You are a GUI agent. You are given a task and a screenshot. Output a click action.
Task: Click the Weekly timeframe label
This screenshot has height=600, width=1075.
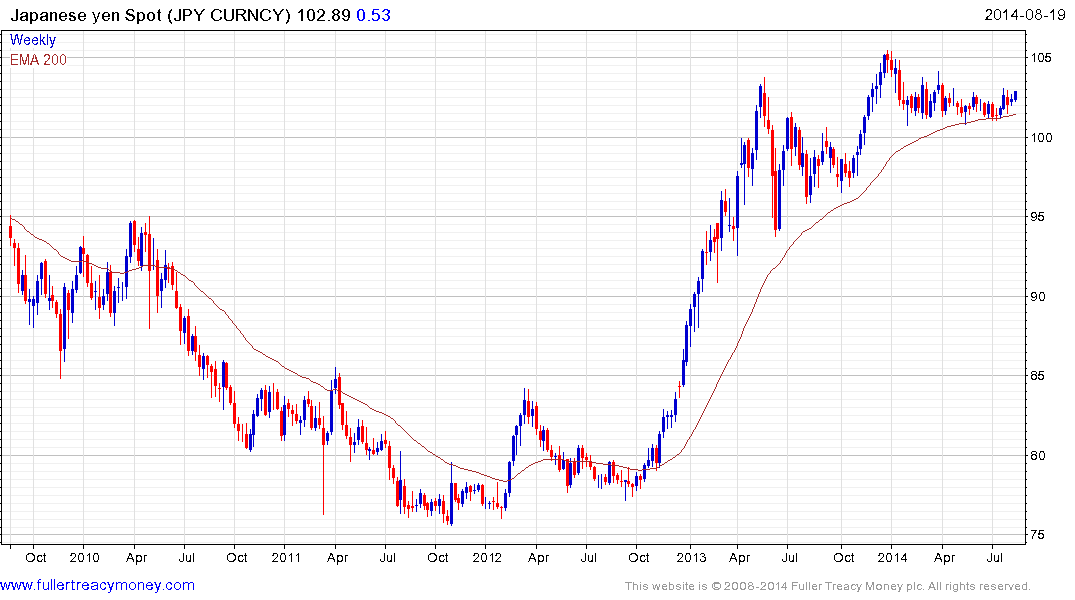pyautogui.click(x=33, y=40)
